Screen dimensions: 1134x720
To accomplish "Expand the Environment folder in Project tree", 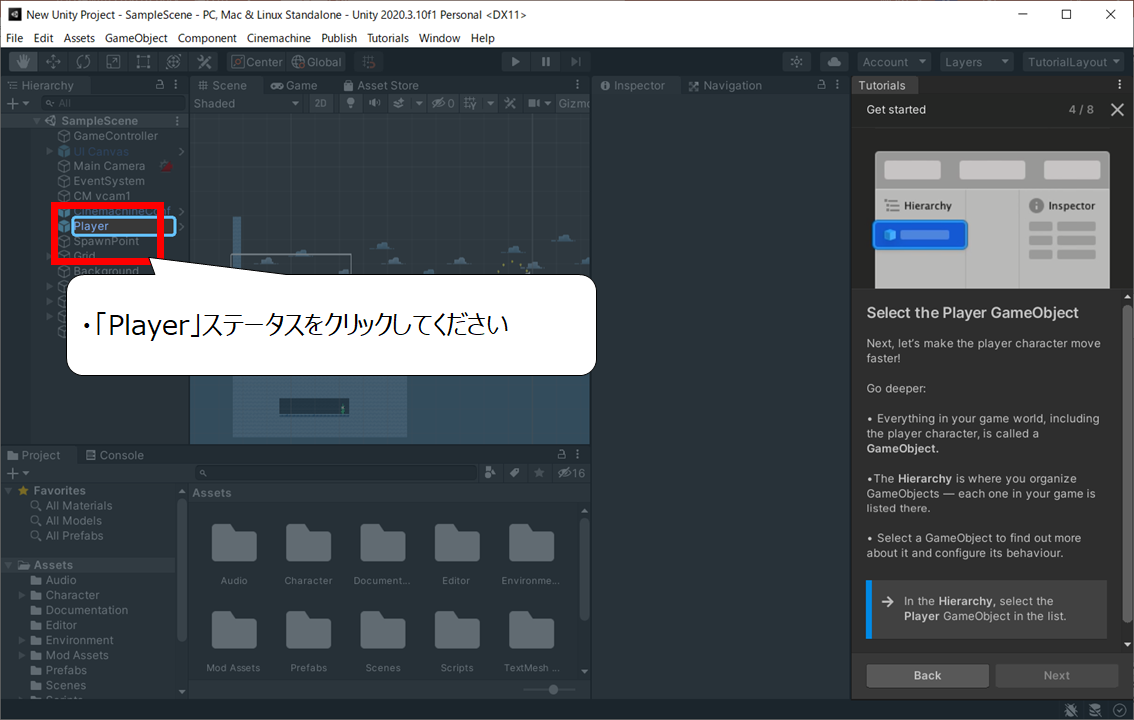I will pos(22,640).
